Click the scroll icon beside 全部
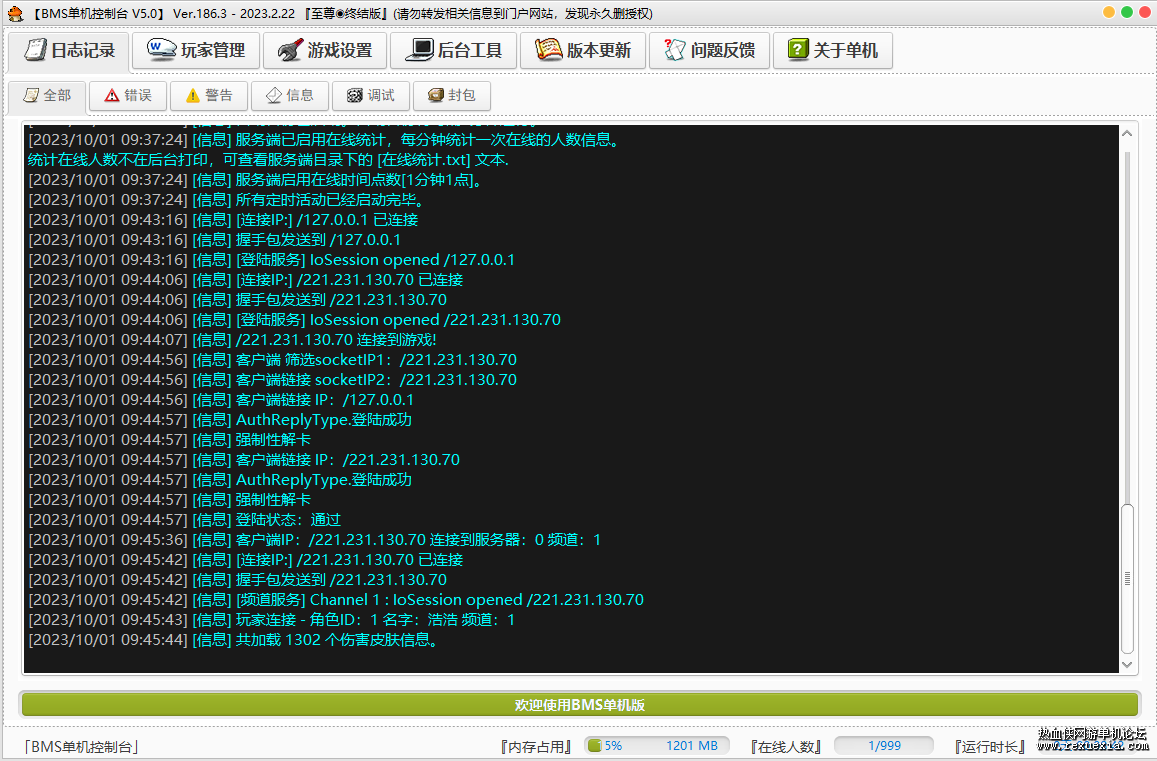 click(x=31, y=95)
